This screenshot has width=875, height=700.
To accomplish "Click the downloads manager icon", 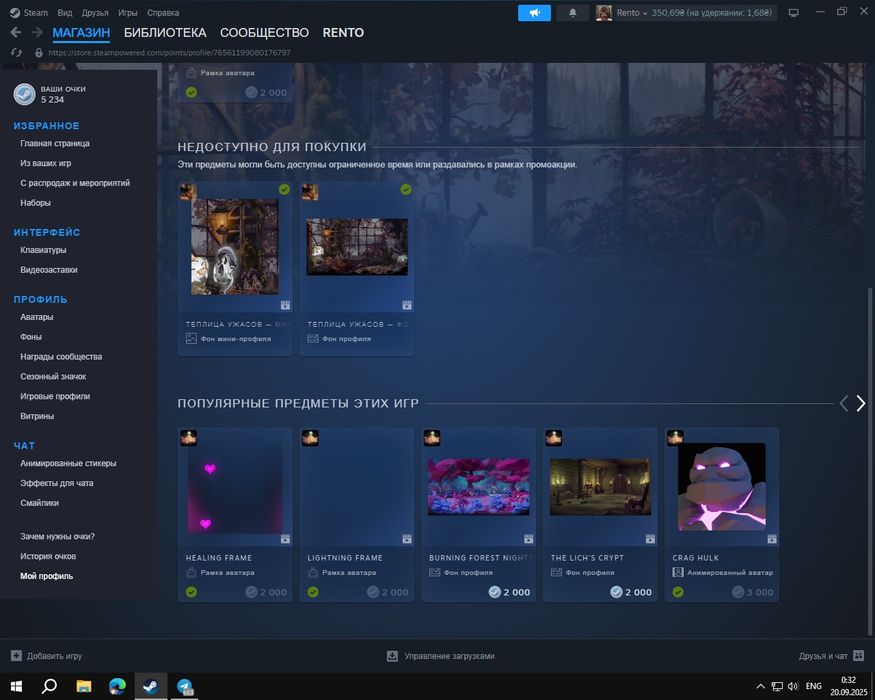I will tap(392, 656).
